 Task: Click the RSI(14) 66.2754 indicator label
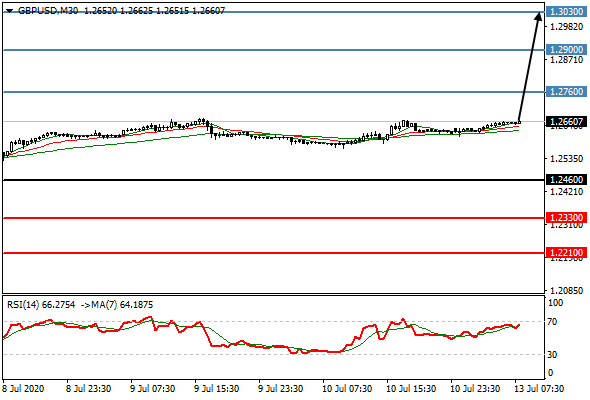[x=41, y=304]
